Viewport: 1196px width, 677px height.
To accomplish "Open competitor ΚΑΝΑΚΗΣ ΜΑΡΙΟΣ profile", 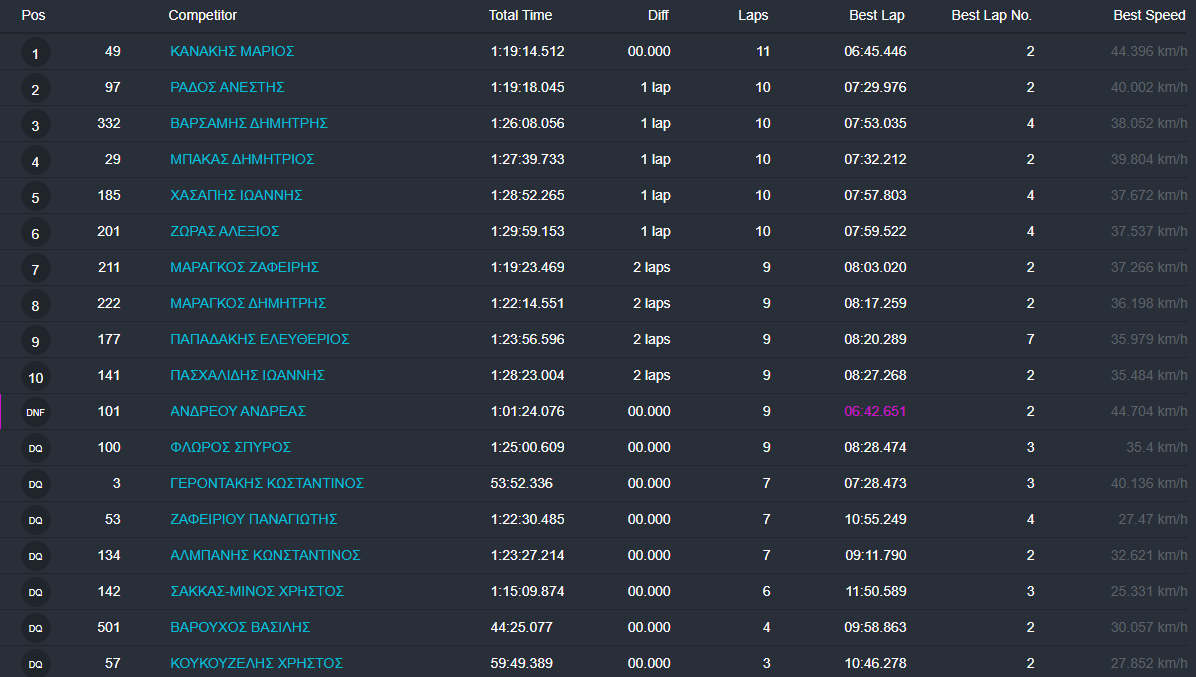I will click(232, 51).
